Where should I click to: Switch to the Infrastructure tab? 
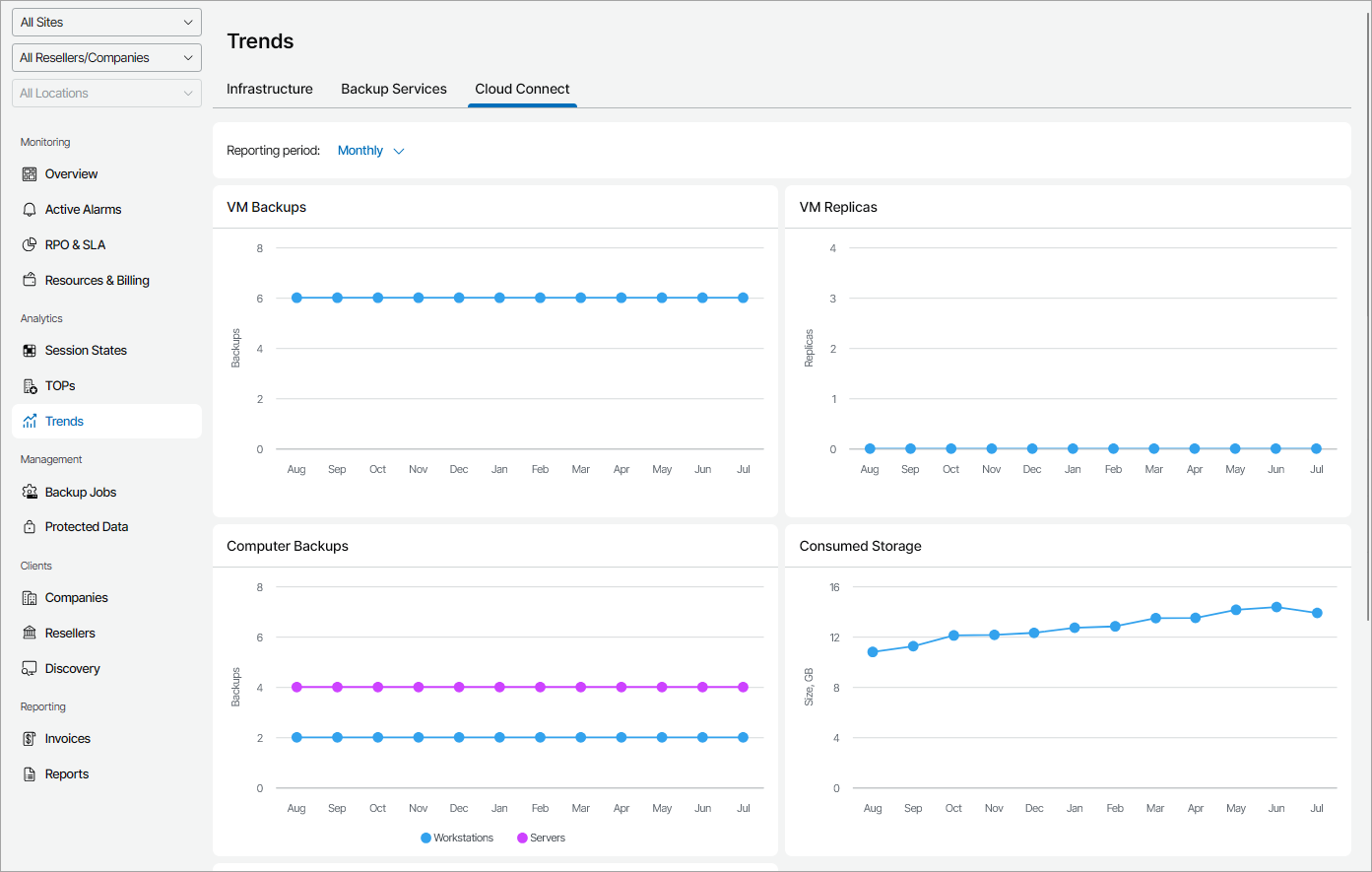[270, 89]
